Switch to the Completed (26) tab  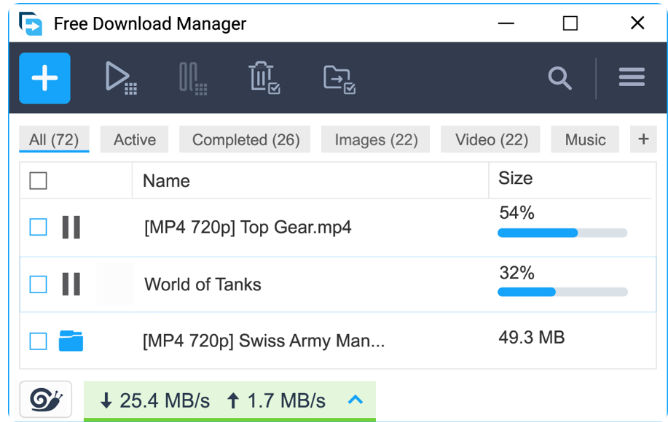pos(246,140)
